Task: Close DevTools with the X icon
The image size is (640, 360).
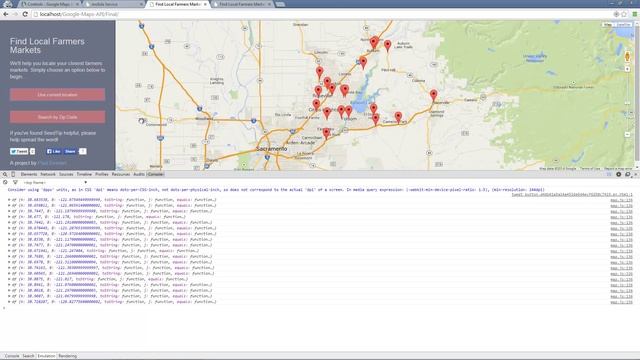Action: click(x=636, y=174)
